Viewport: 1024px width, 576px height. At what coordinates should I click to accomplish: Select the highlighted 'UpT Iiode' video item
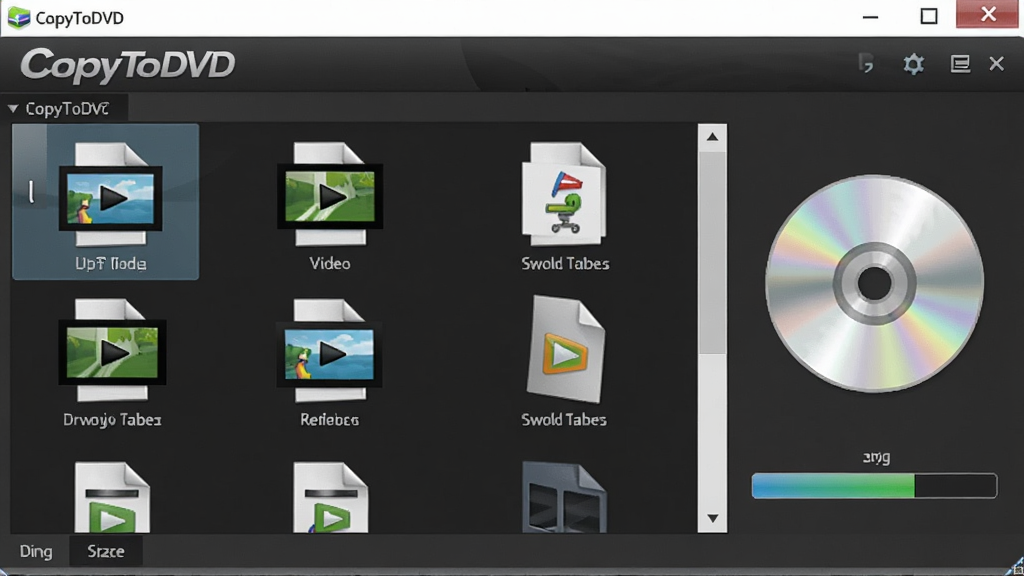pos(106,202)
